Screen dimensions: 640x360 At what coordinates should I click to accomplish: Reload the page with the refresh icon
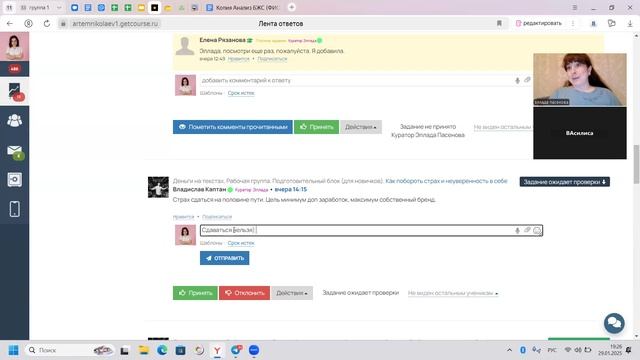tap(47, 24)
